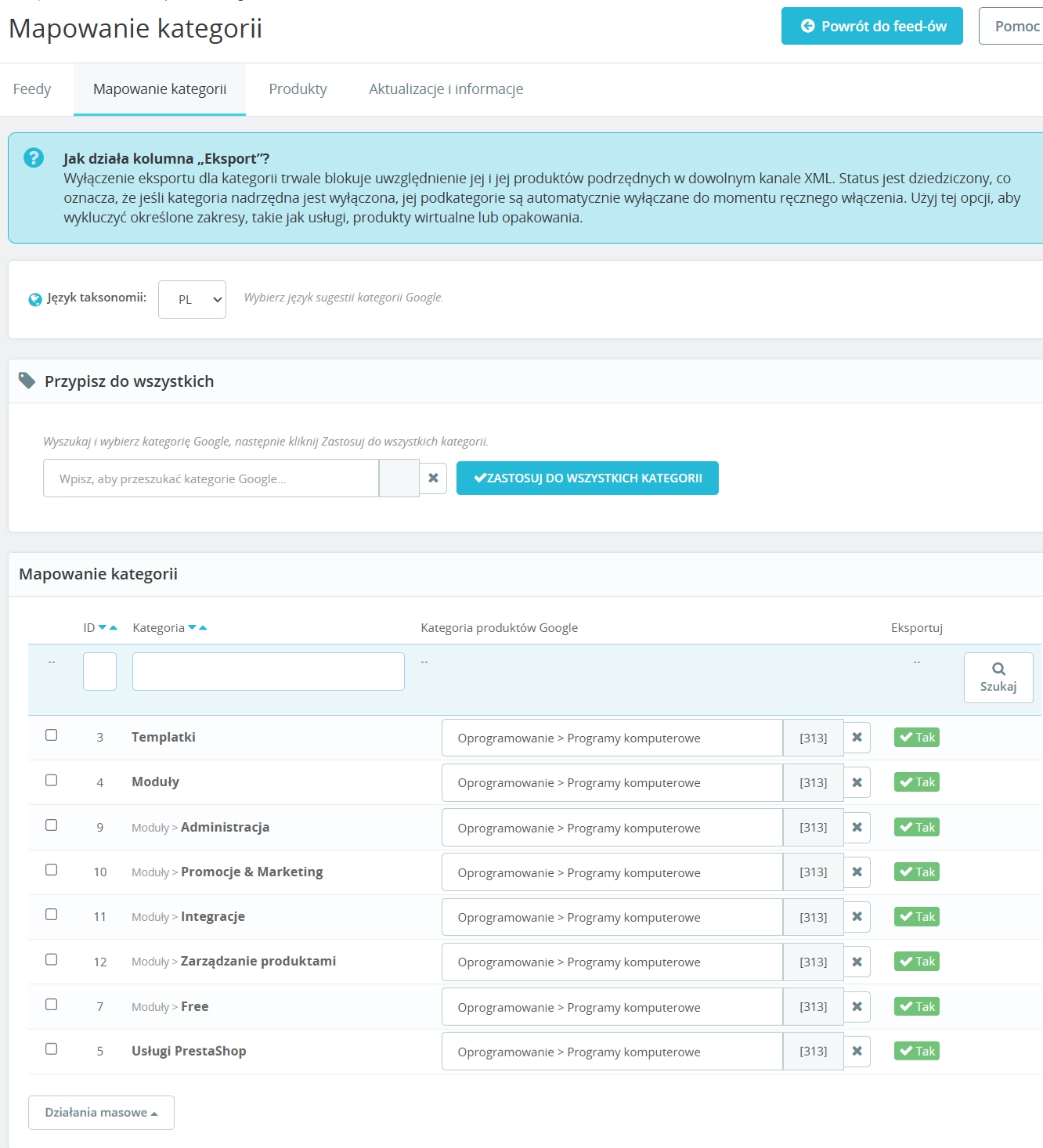The width and height of the screenshot is (1043, 1148).
Task: Click the sort control on the Kategoria column
Action: (x=197, y=626)
